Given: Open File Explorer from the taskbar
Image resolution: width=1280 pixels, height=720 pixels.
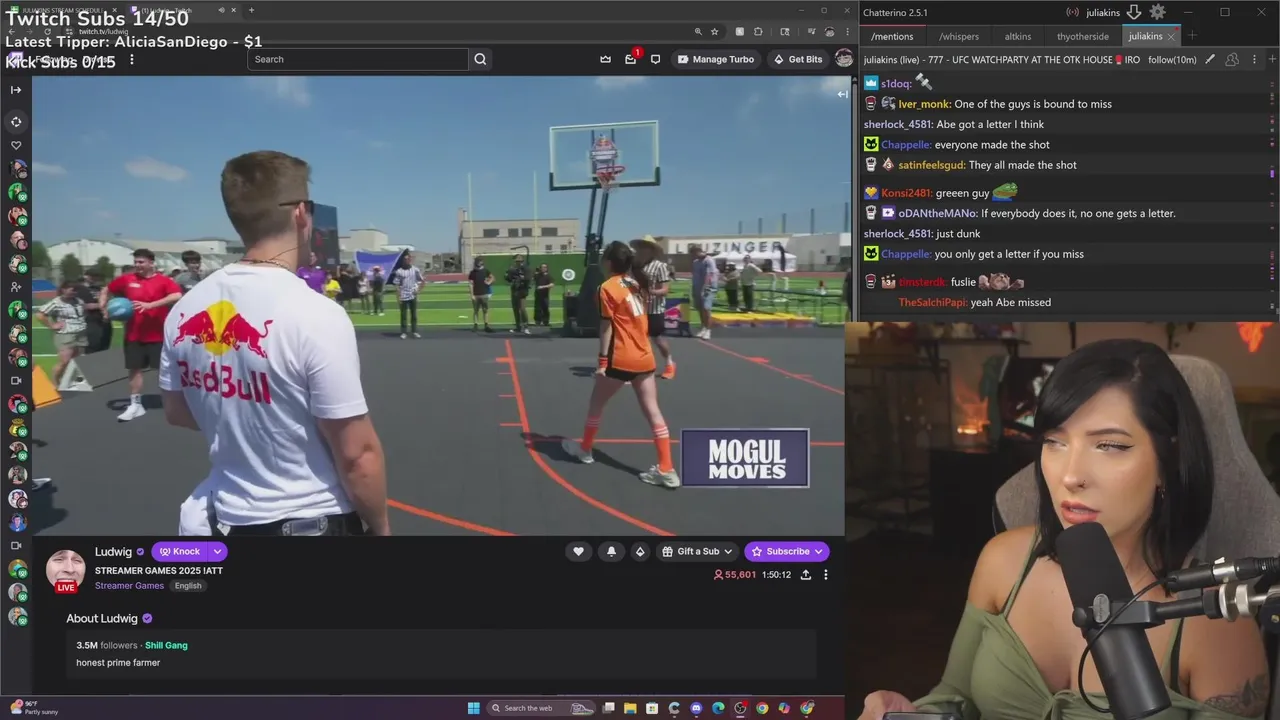Looking at the screenshot, I should 630,708.
